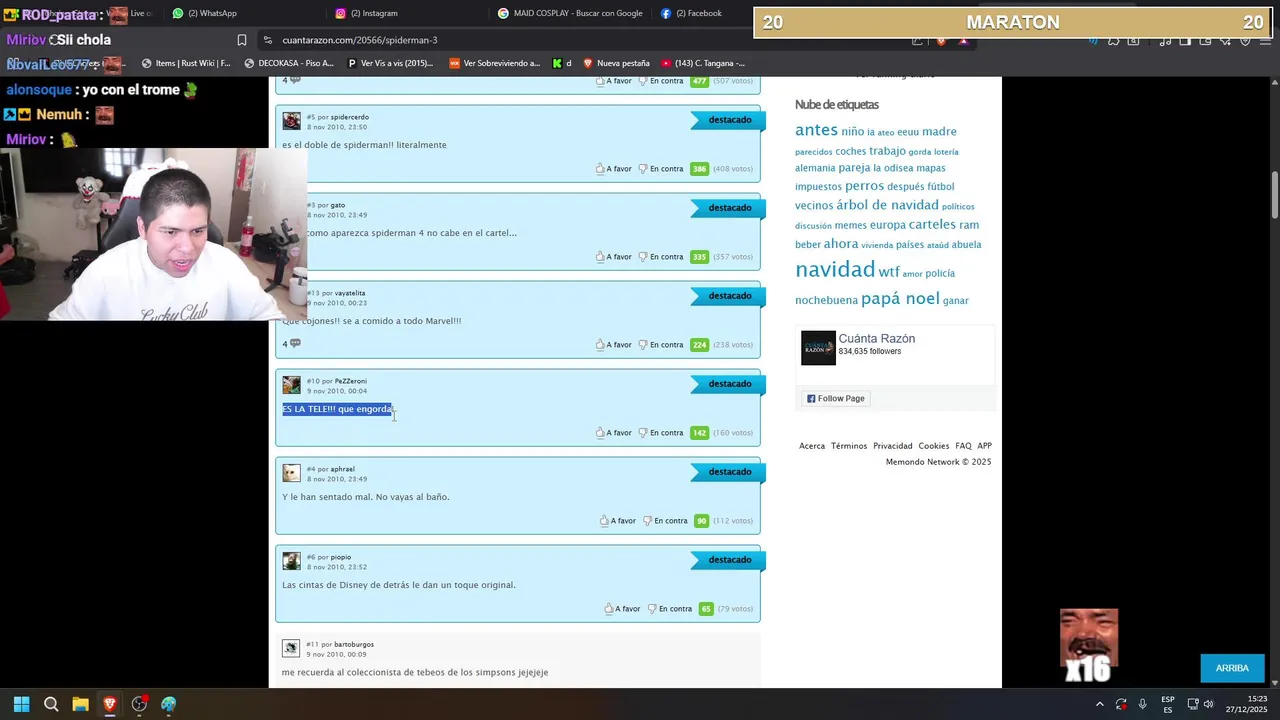Open Términos footer link
Screen dimensions: 1280x720
(849, 446)
